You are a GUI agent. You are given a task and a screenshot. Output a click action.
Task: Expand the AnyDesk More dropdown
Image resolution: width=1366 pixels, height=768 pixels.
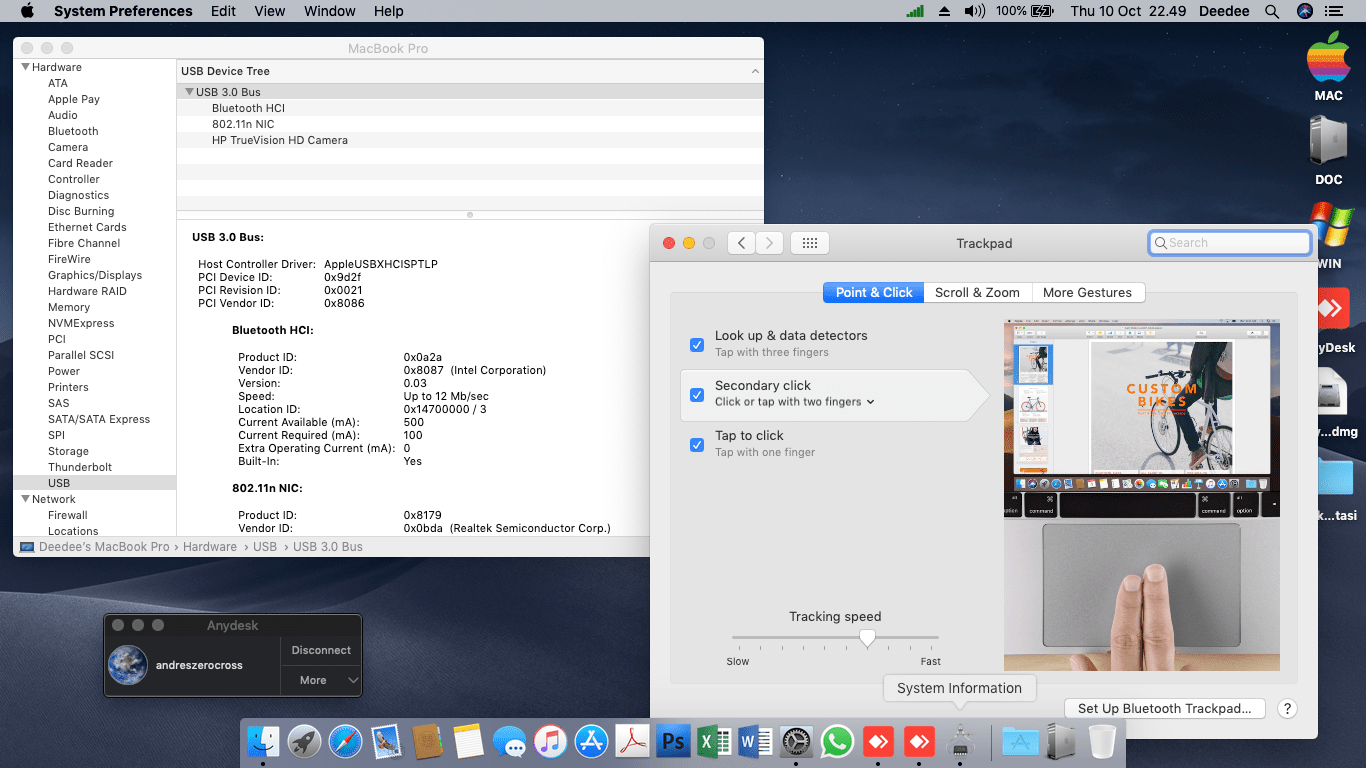(x=321, y=680)
